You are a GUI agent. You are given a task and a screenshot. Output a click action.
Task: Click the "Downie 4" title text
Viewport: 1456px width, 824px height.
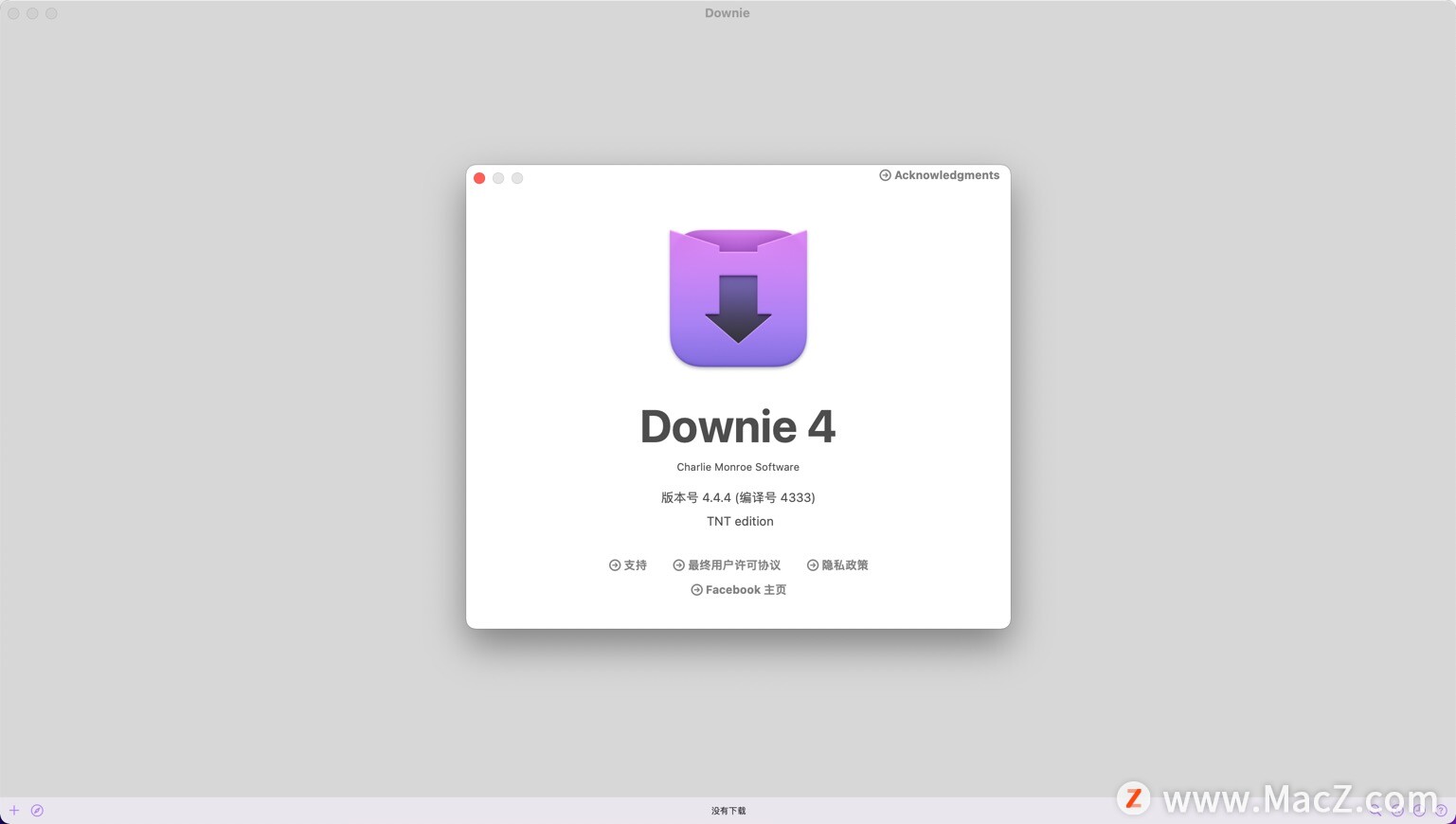tap(738, 426)
